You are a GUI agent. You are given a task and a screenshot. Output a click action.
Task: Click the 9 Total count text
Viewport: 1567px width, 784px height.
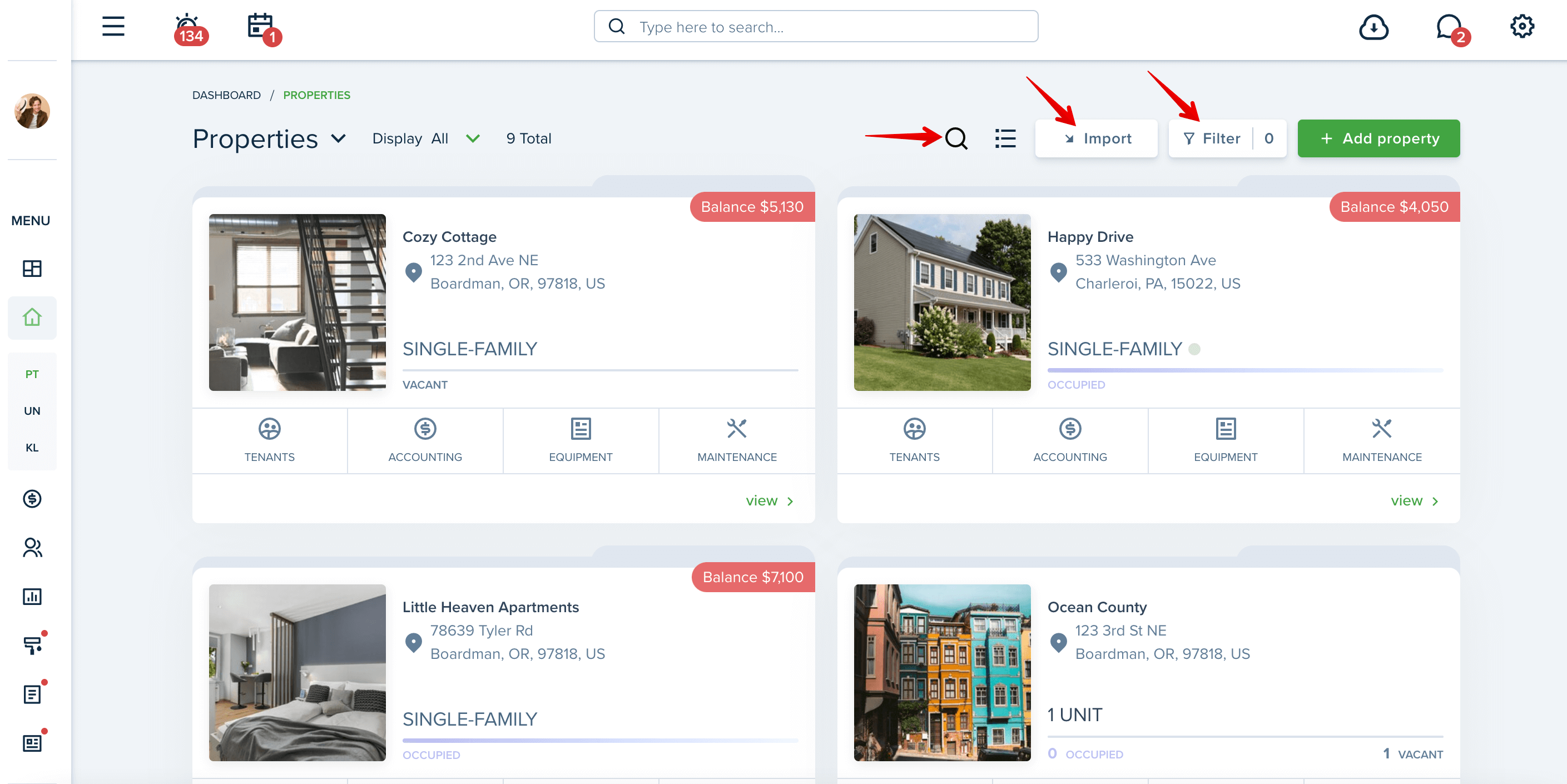click(x=529, y=138)
